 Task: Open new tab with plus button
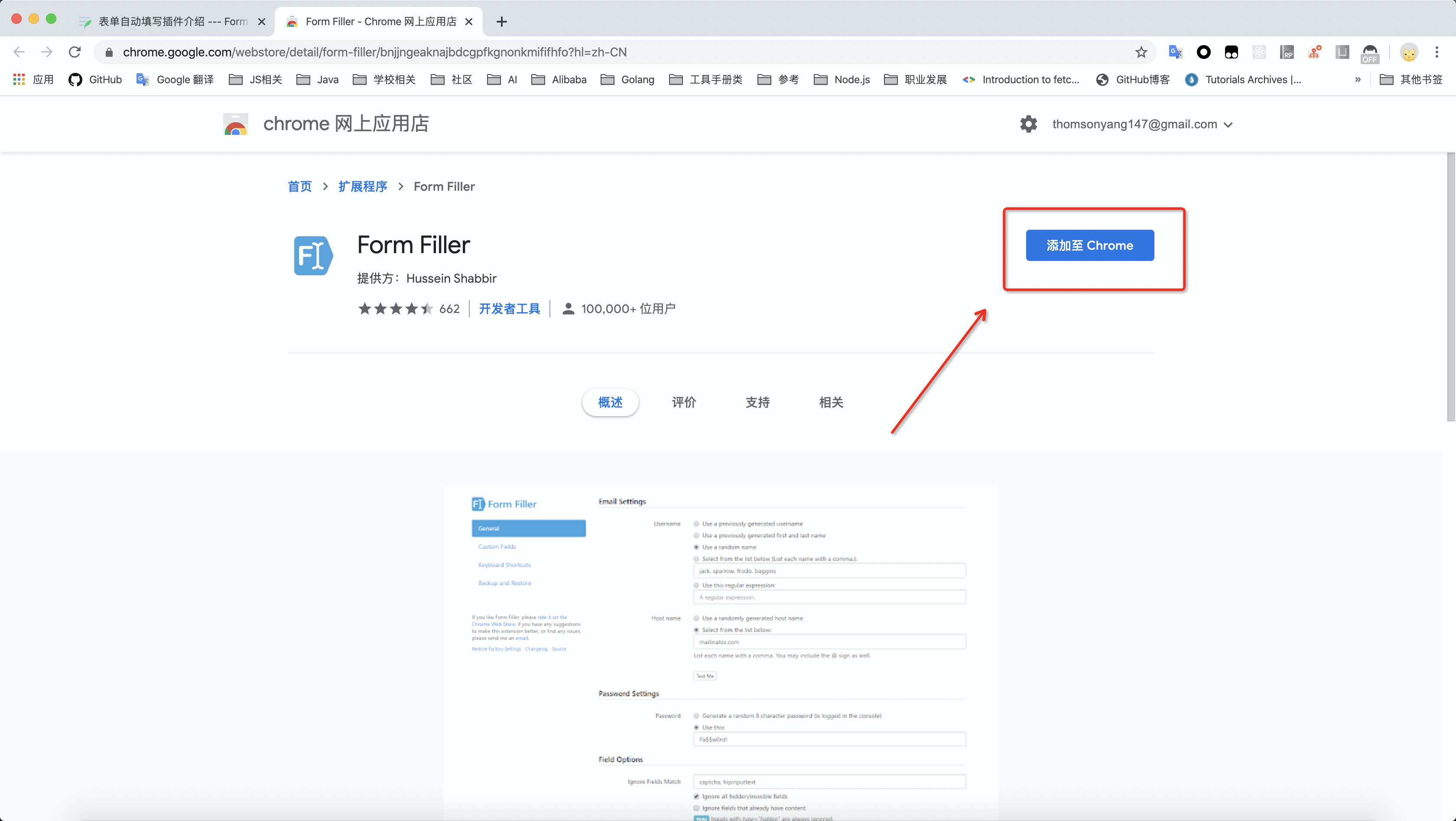coord(501,22)
